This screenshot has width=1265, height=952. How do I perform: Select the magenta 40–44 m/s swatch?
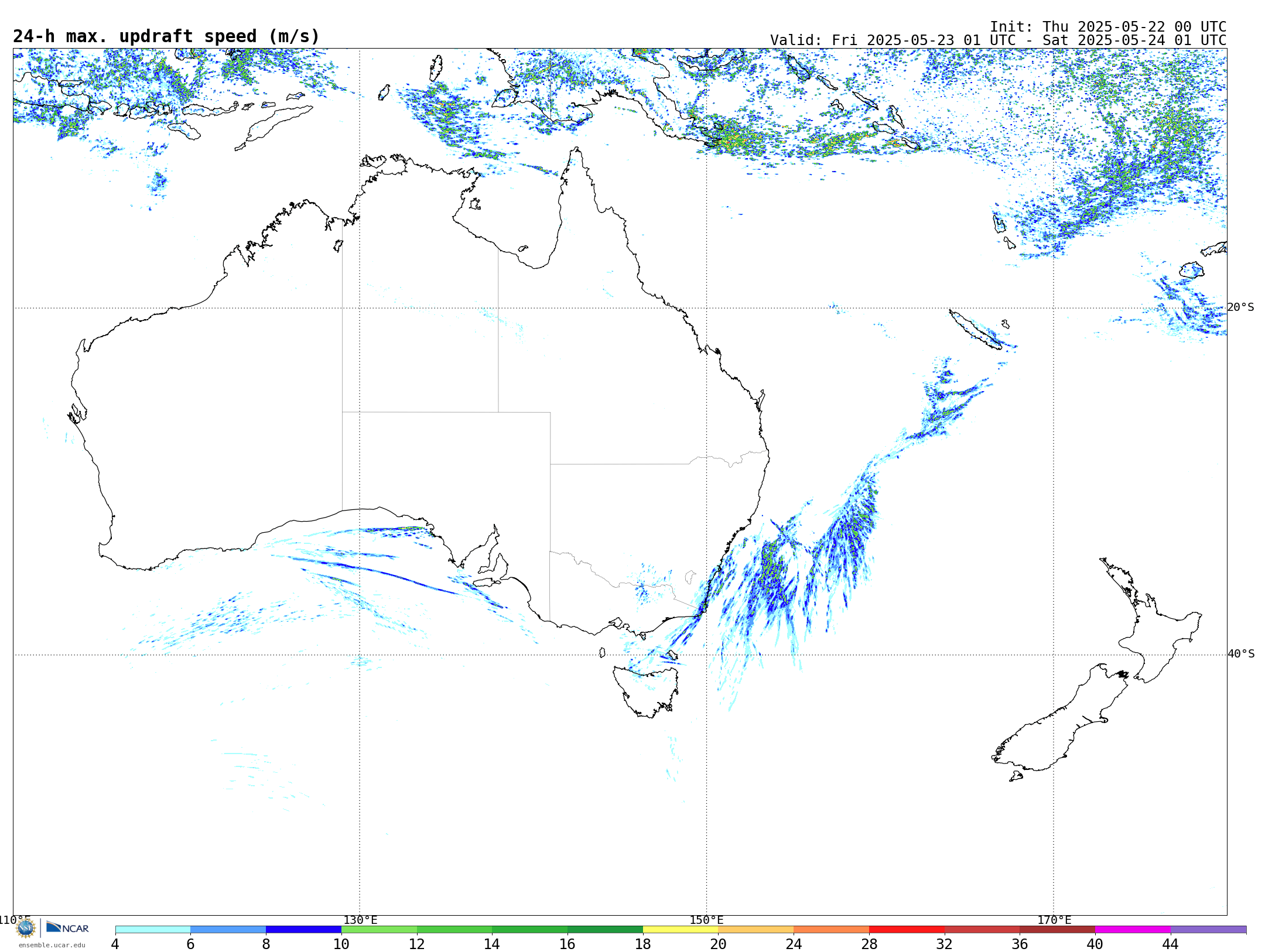1133,929
